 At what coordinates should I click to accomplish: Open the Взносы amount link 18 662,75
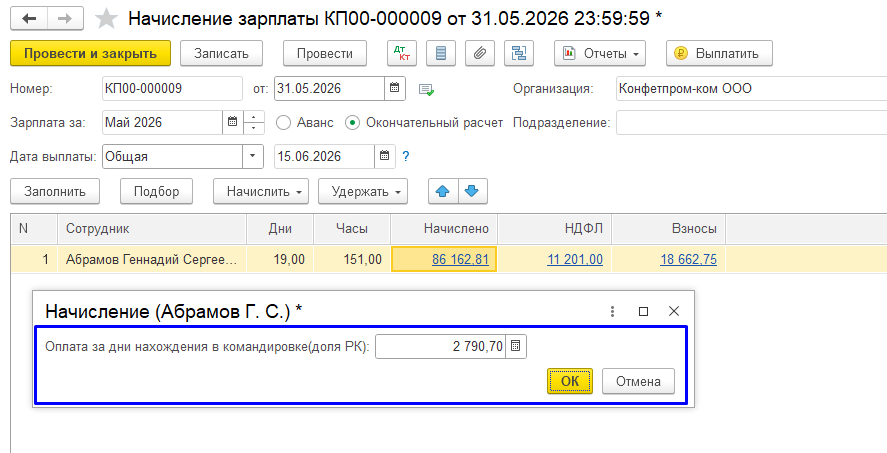688,260
